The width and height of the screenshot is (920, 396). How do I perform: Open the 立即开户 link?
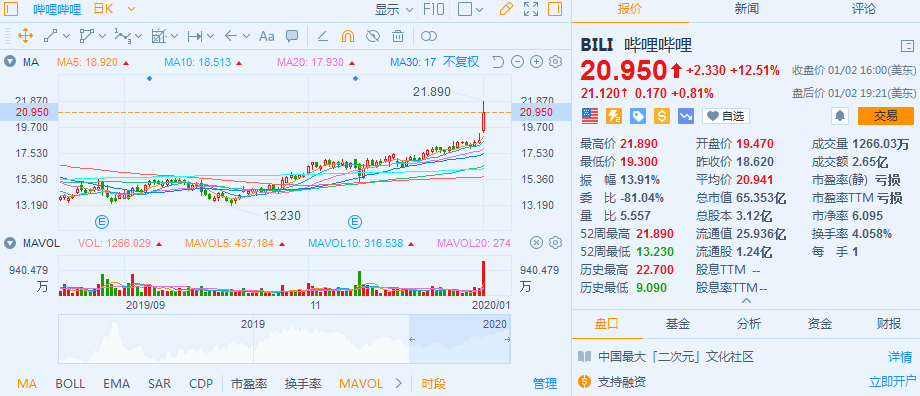(892, 382)
